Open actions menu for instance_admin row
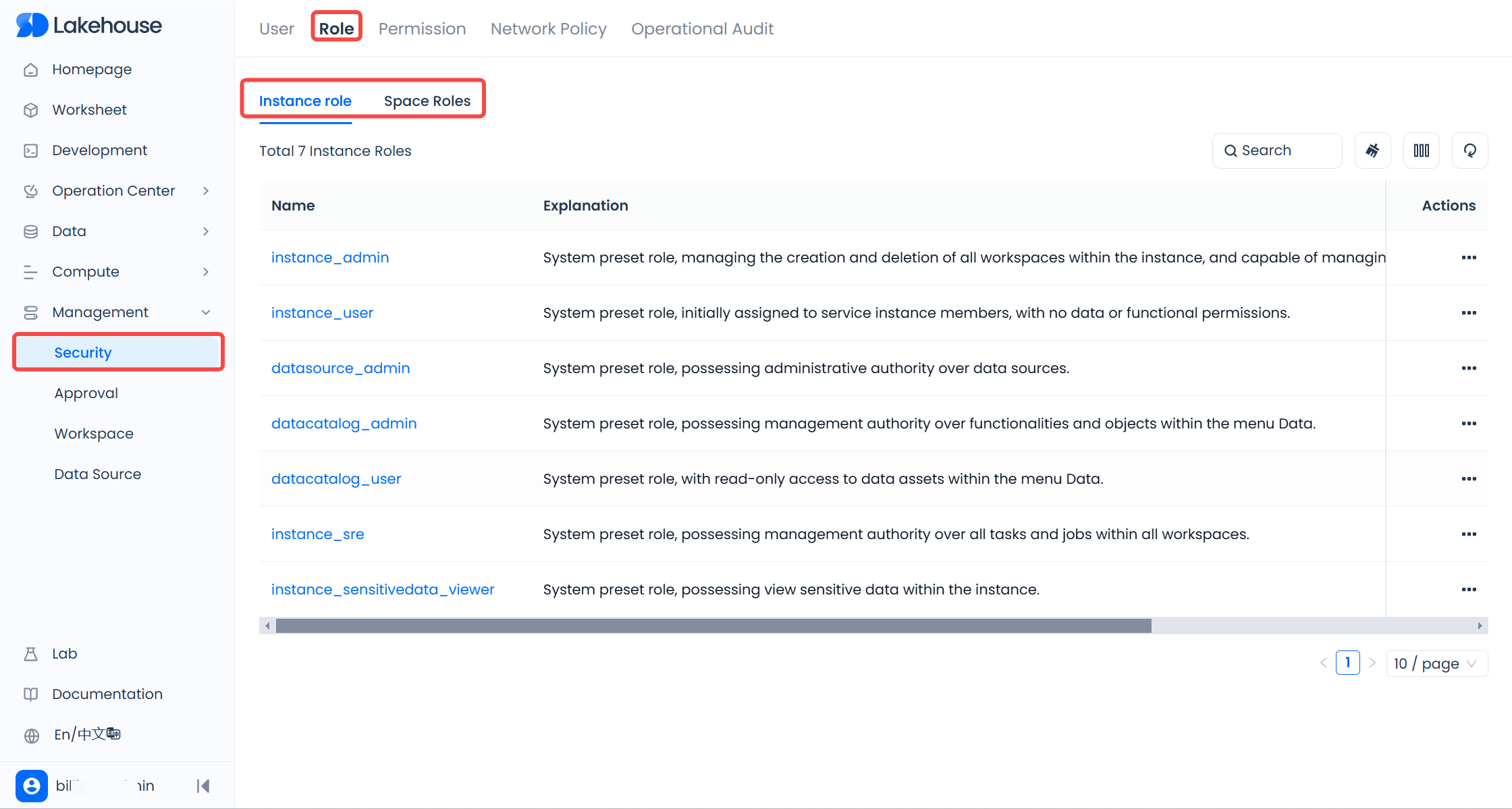 pyautogui.click(x=1469, y=258)
